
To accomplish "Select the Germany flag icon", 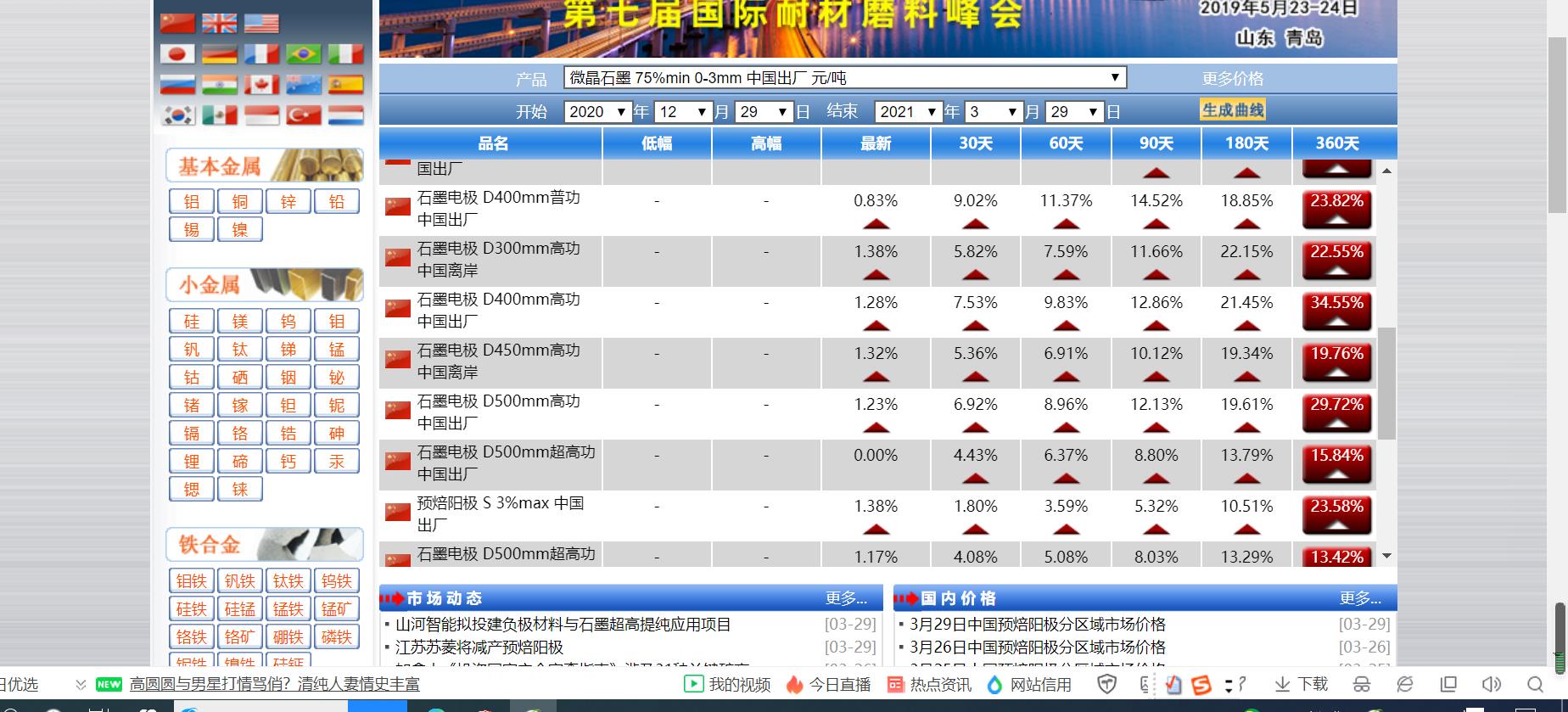I will pyautogui.click(x=219, y=54).
